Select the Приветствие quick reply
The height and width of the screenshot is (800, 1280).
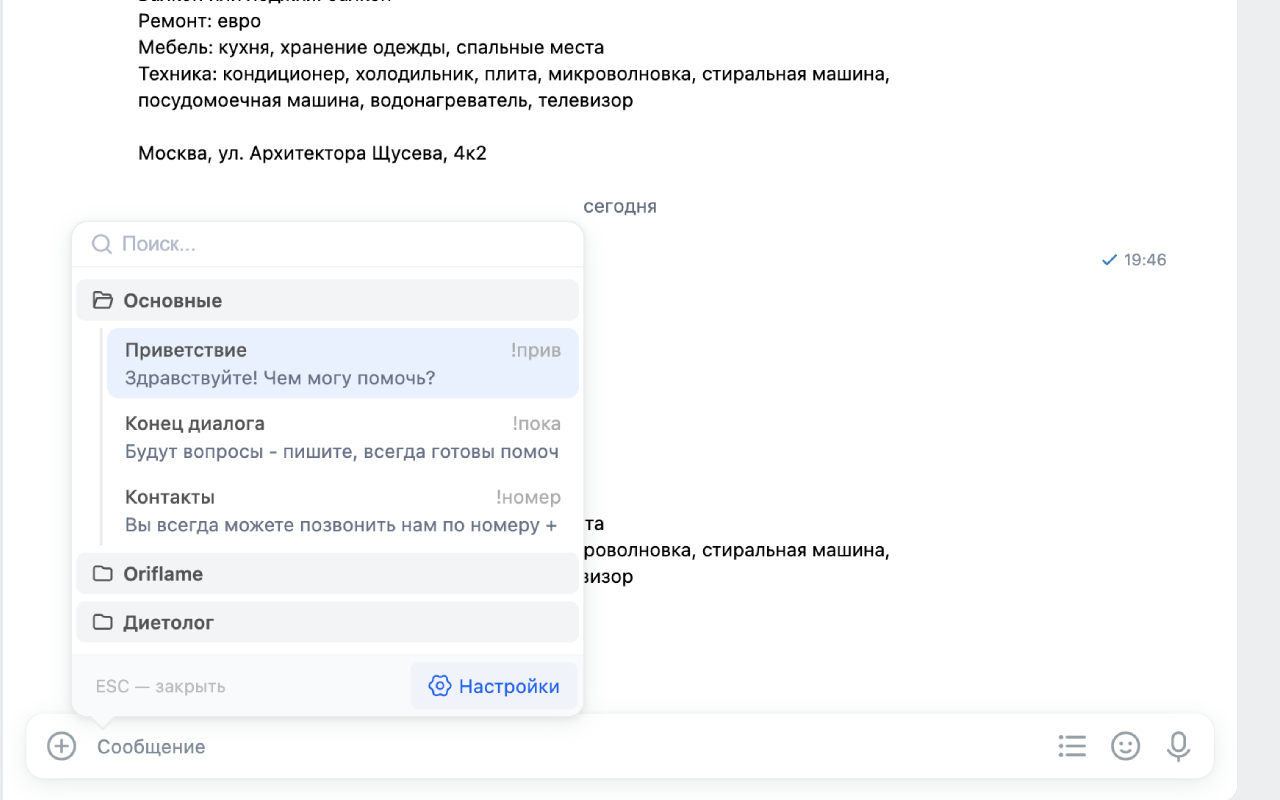343,363
